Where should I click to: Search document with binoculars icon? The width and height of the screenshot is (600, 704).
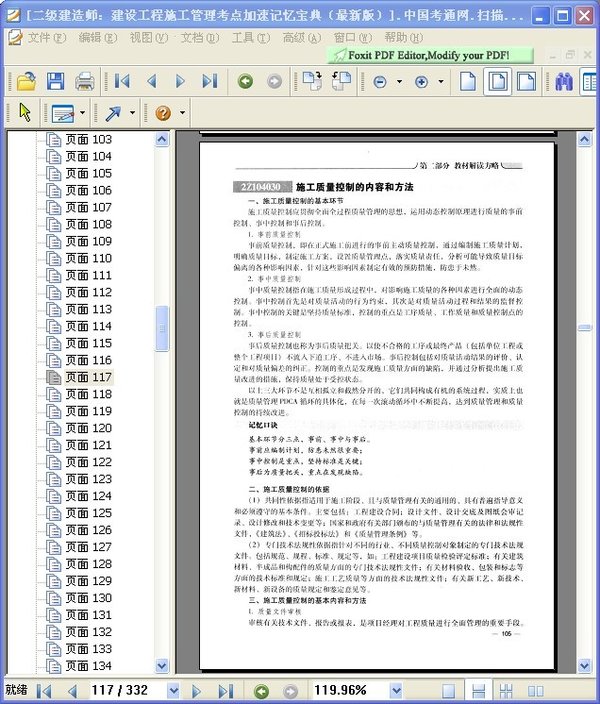564,82
